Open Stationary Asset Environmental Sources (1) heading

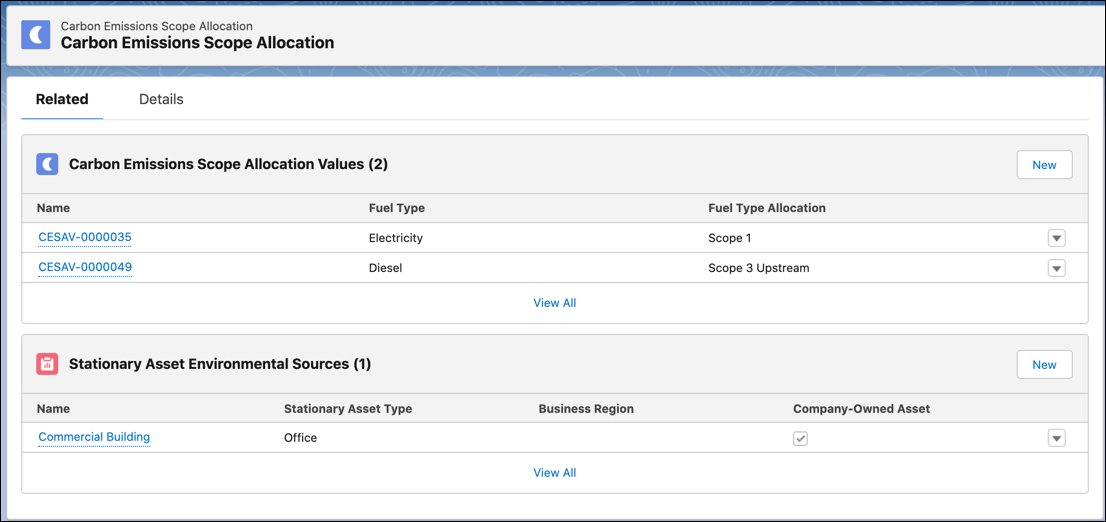pos(220,364)
